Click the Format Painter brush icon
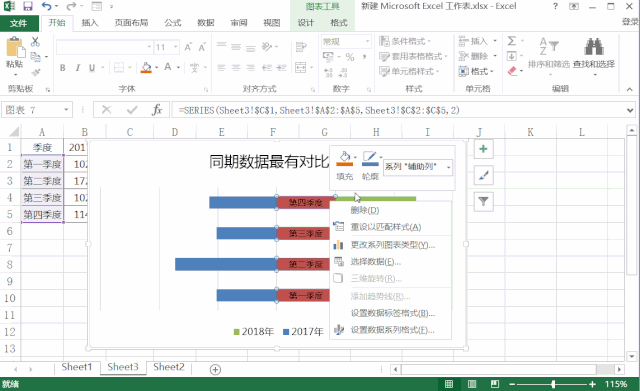The height and width of the screenshot is (391, 640). tap(36, 72)
